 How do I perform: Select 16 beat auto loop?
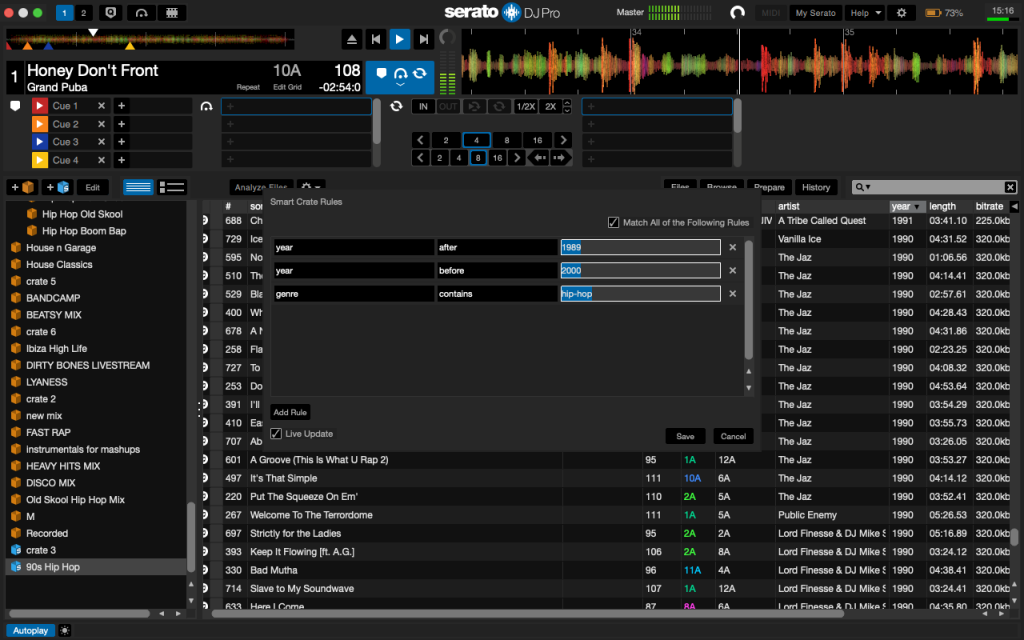pyautogui.click(x=537, y=140)
